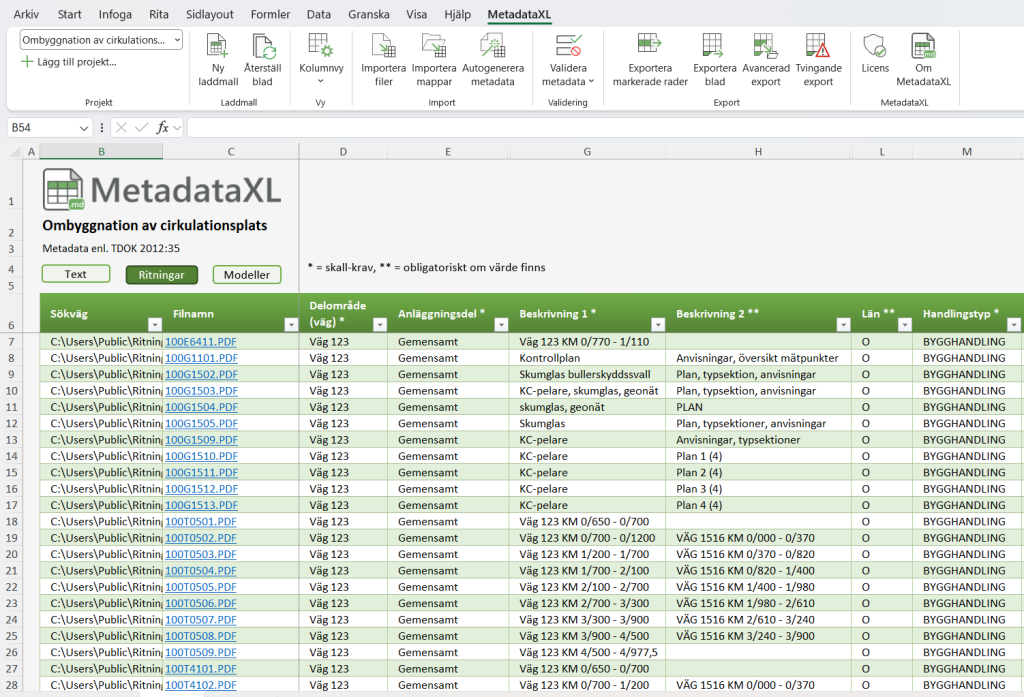The height and width of the screenshot is (697, 1024).
Task: Click Lägg till projekt button
Action: (x=69, y=62)
